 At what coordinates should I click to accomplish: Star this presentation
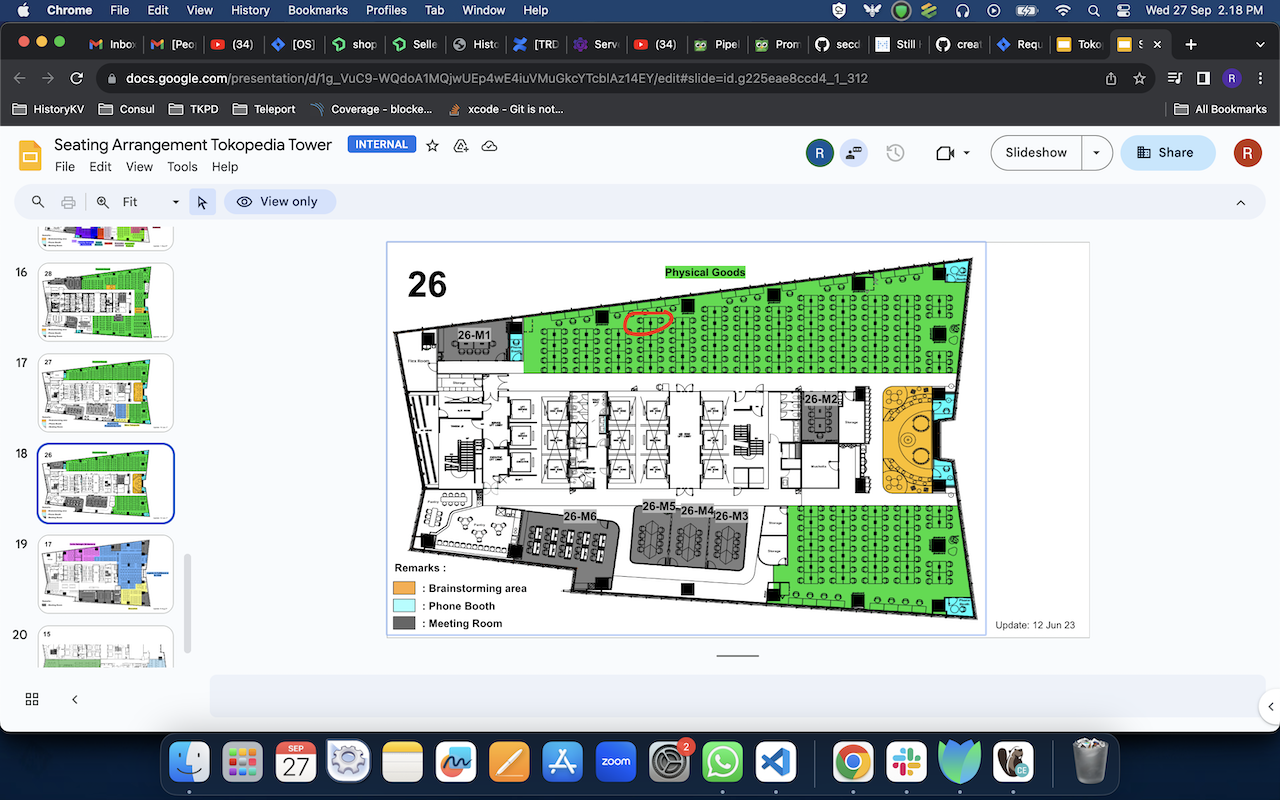tap(432, 146)
